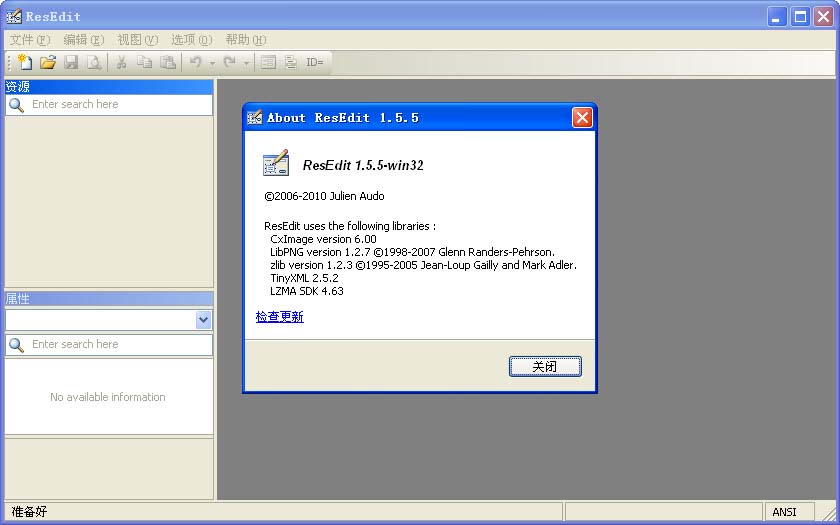Open the 帮助(H) menu
This screenshot has width=840, height=525.
click(245, 40)
